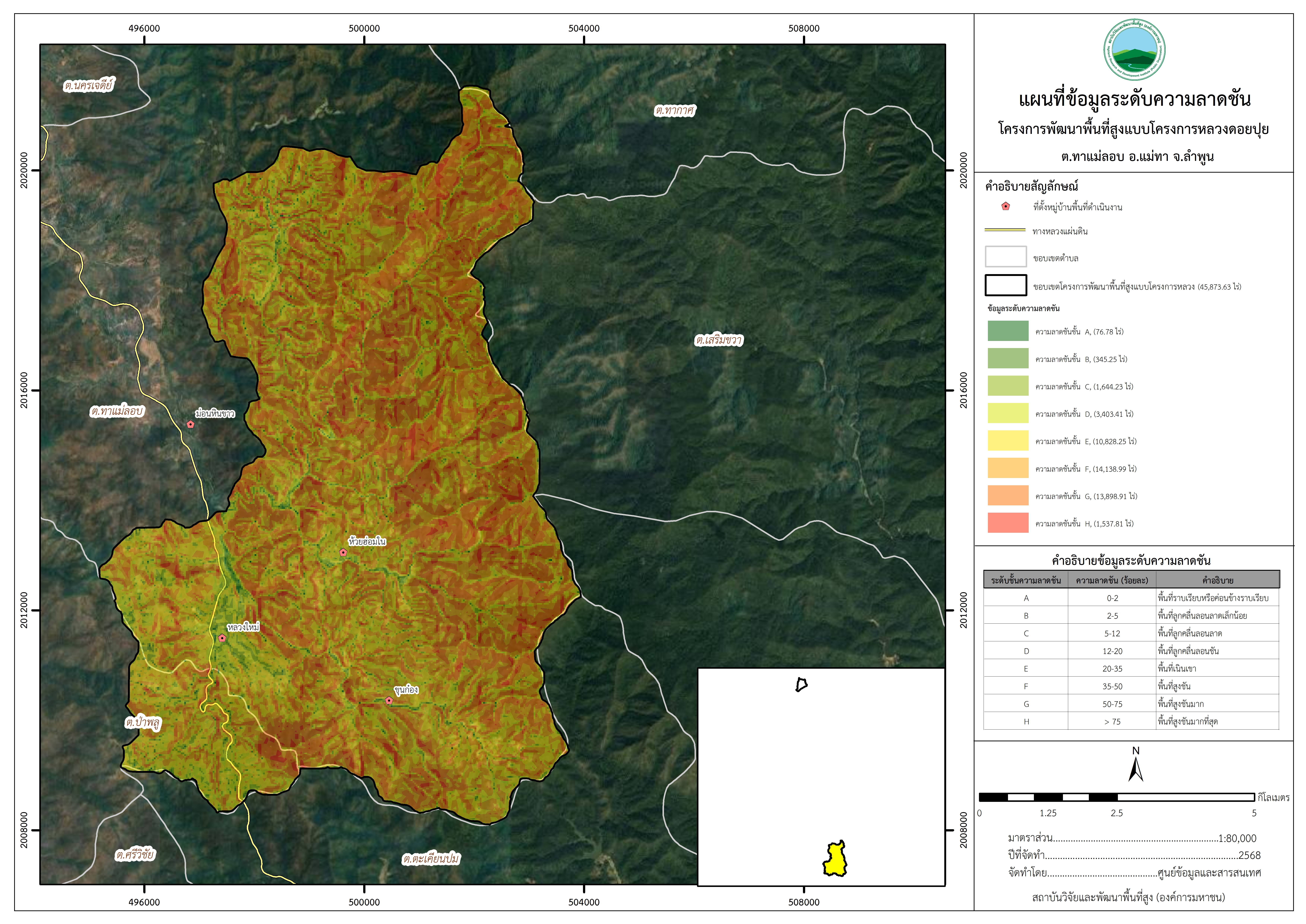Viewport: 1306px width, 924px height.
Task: Click the table cell 12-20
Action: [x=1112, y=651]
